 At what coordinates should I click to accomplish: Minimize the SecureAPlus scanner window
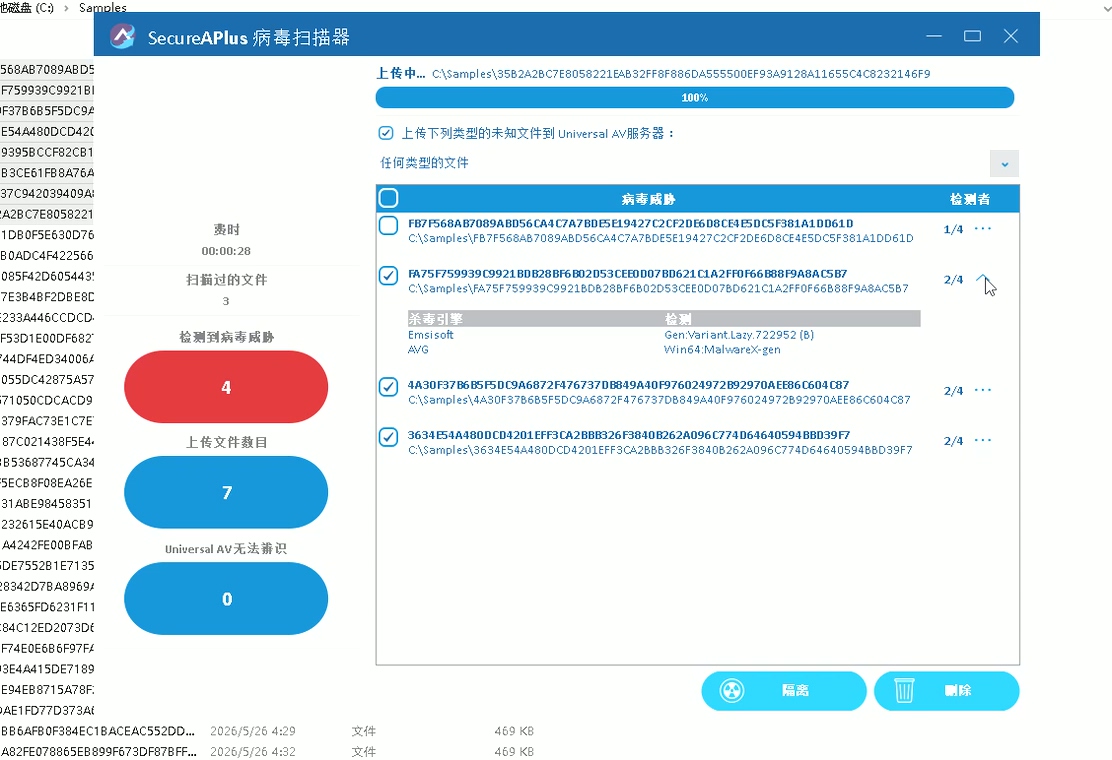(934, 36)
